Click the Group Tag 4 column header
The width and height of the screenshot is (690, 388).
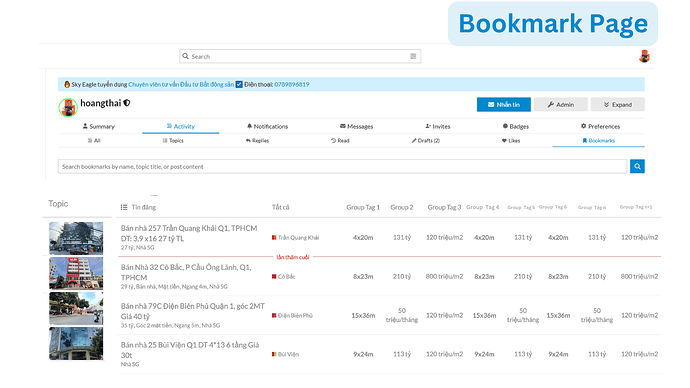pyautogui.click(x=483, y=207)
